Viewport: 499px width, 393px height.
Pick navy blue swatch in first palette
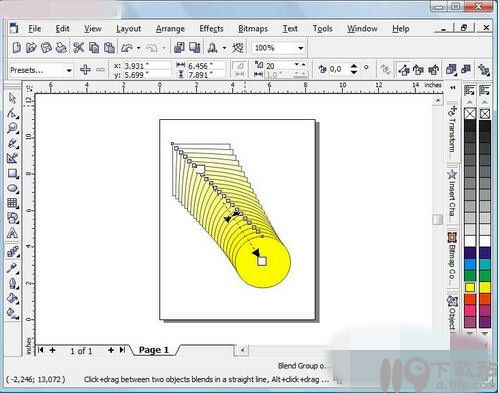pyautogui.click(x=470, y=252)
